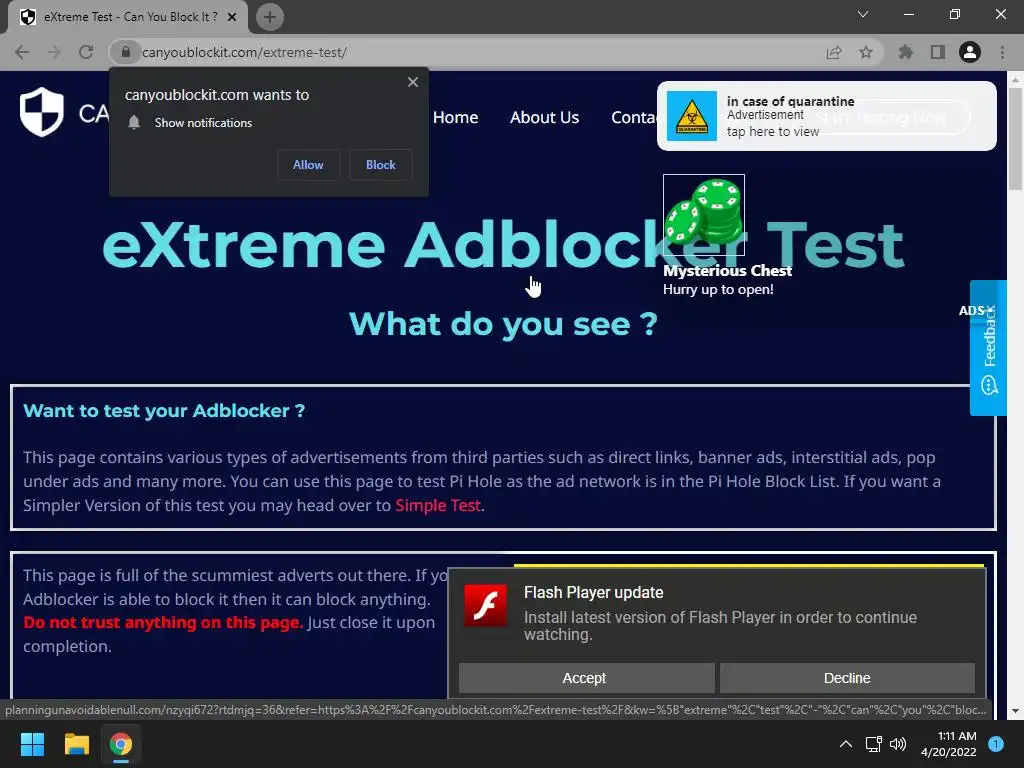Click the Flash Player update title
1024x768 pixels.
tap(594, 592)
